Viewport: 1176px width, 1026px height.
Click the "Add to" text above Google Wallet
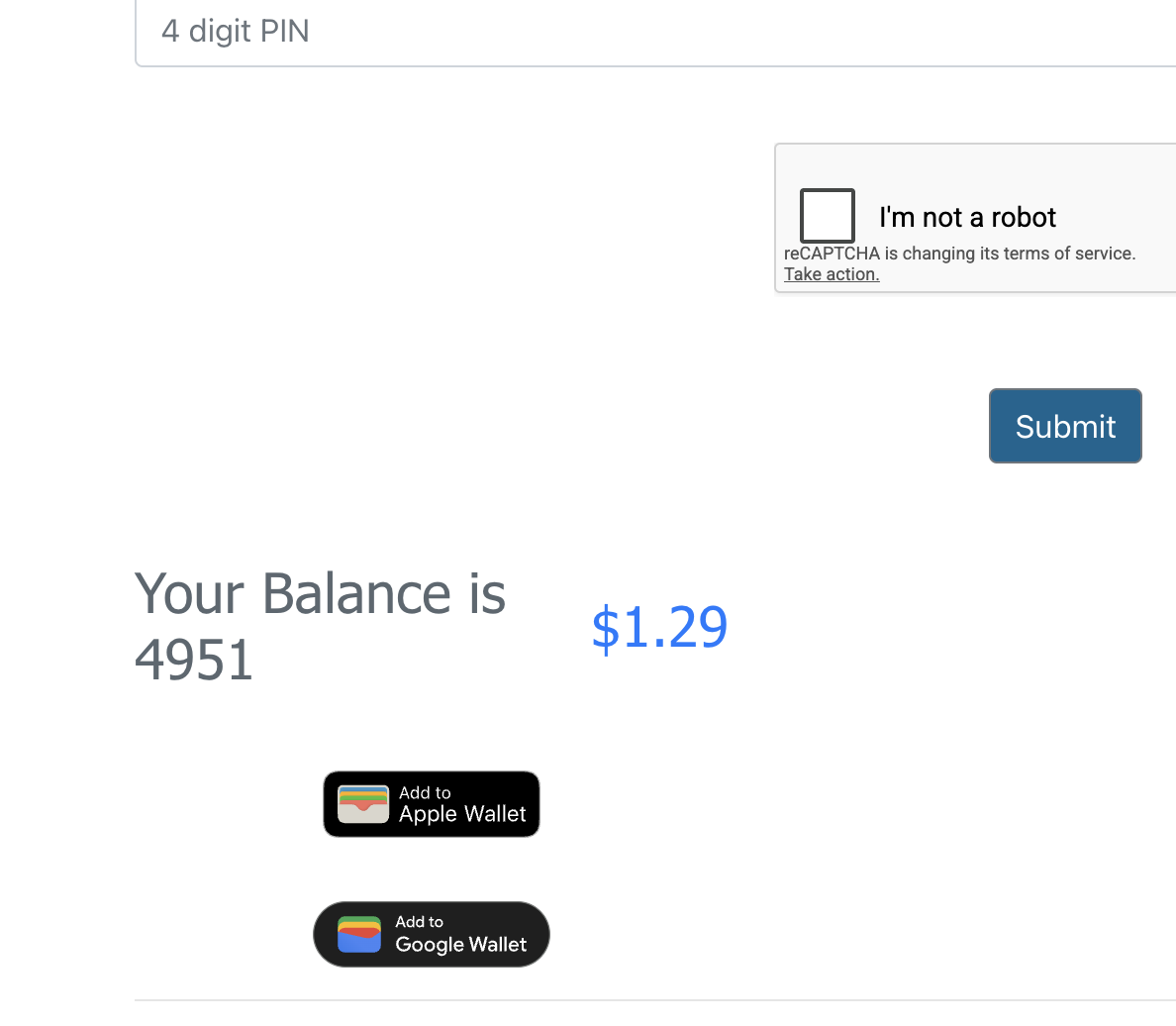(419, 921)
